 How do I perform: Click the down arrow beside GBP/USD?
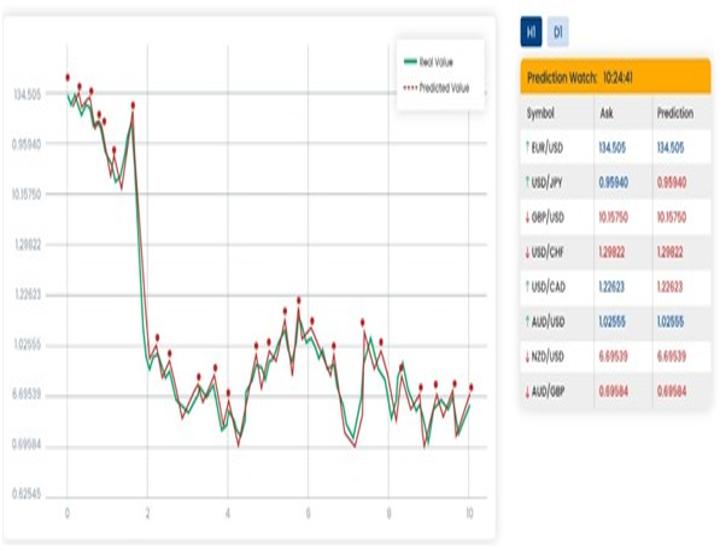(x=527, y=217)
